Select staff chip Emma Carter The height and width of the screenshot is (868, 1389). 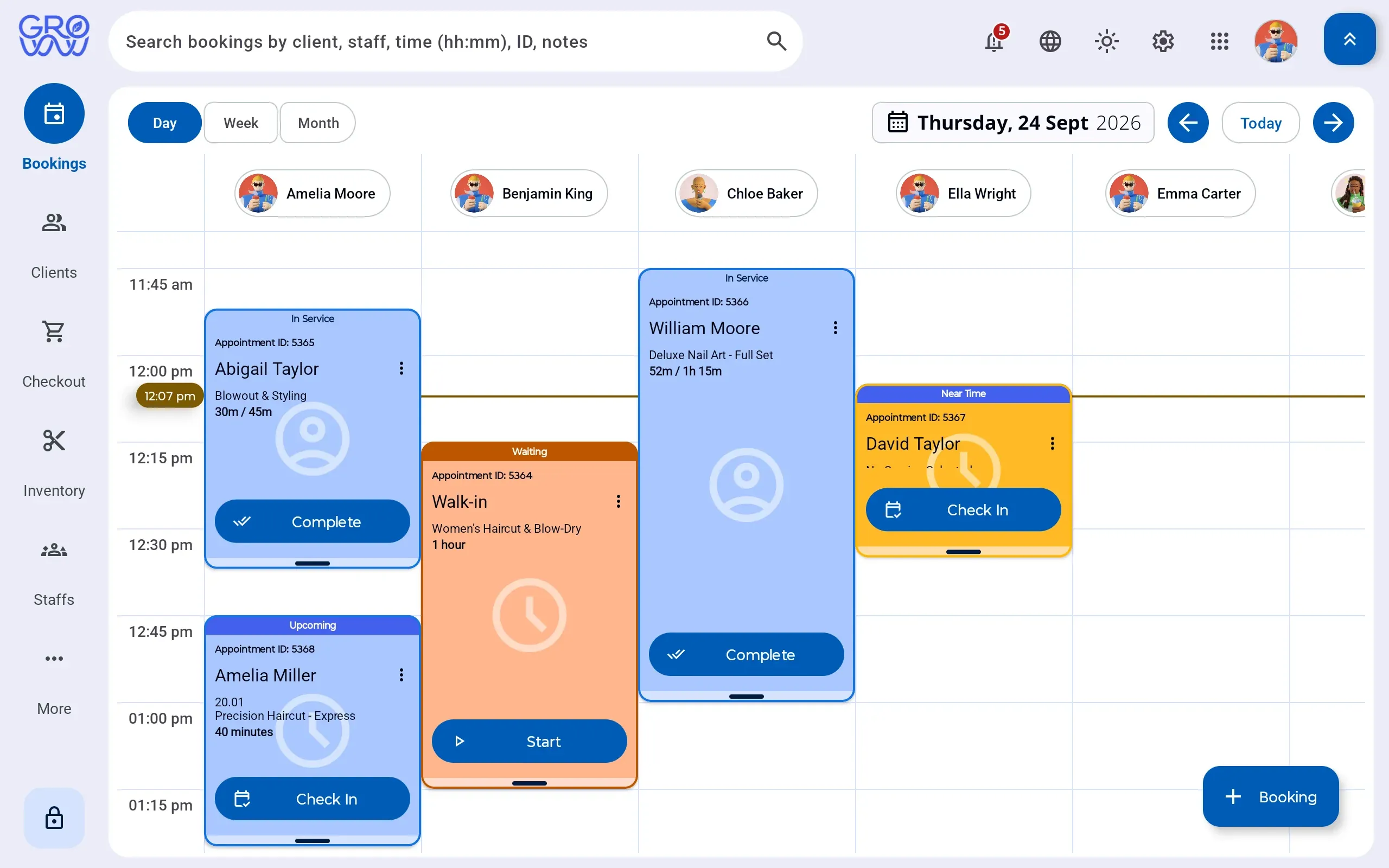point(1180,194)
